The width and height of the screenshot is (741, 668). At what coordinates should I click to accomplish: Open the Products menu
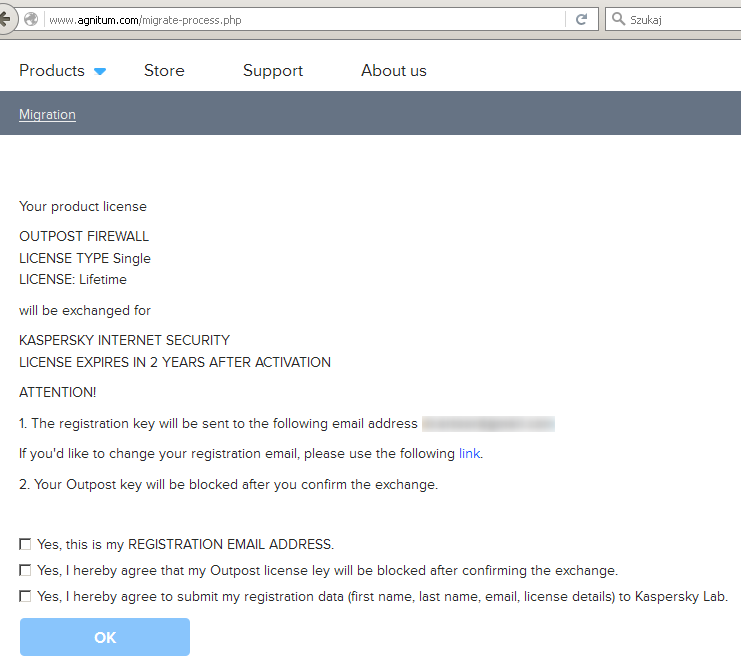click(x=52, y=71)
